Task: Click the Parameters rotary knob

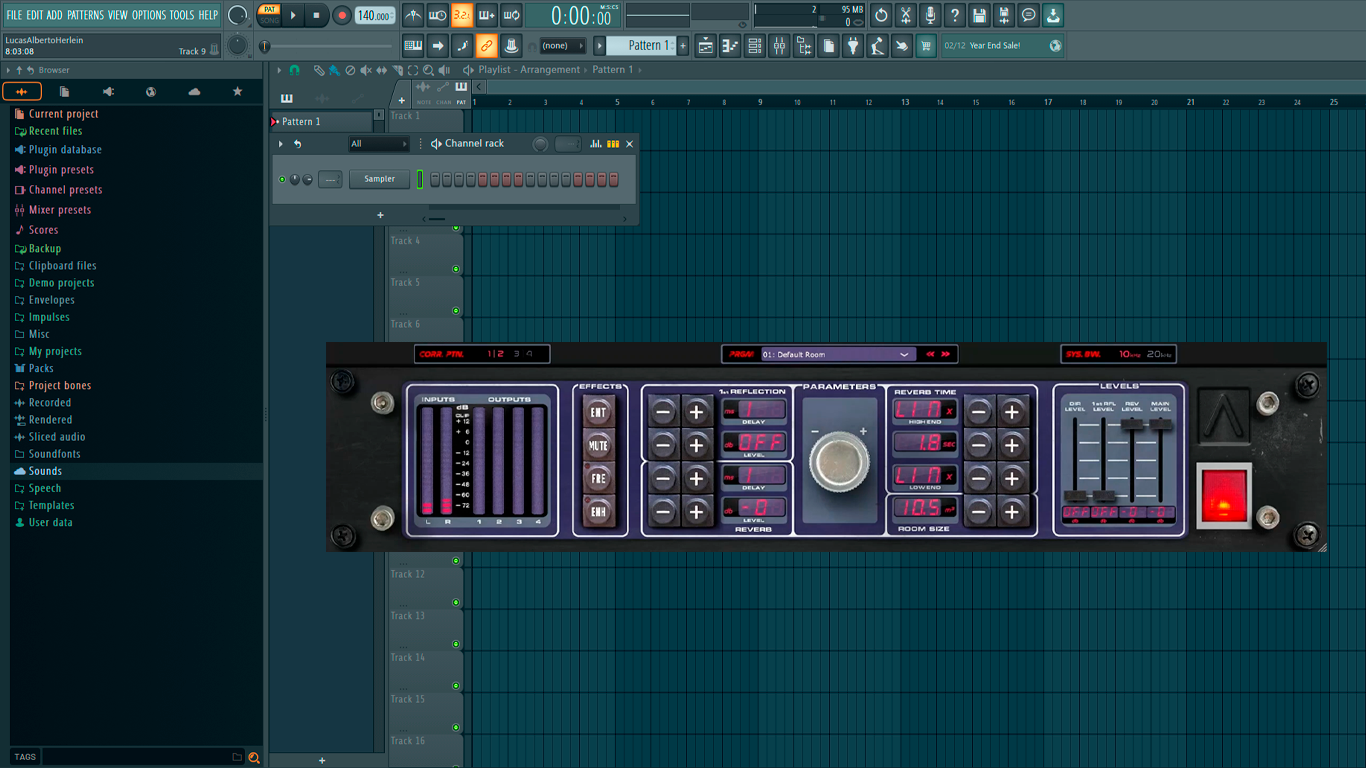Action: (x=838, y=464)
